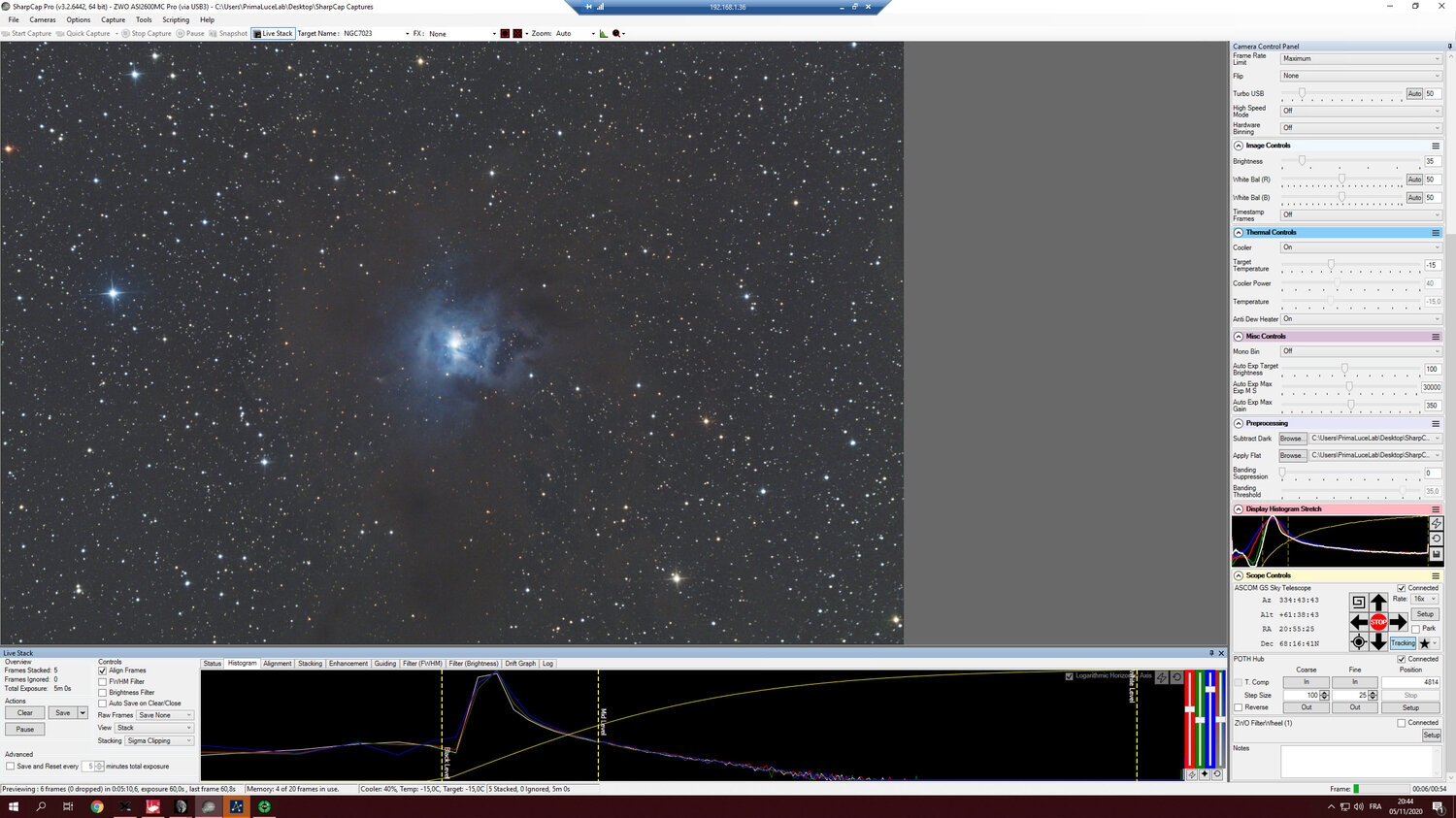Move the telescope up with the arrow
Image resolution: width=1456 pixels, height=818 pixels.
1378,603
